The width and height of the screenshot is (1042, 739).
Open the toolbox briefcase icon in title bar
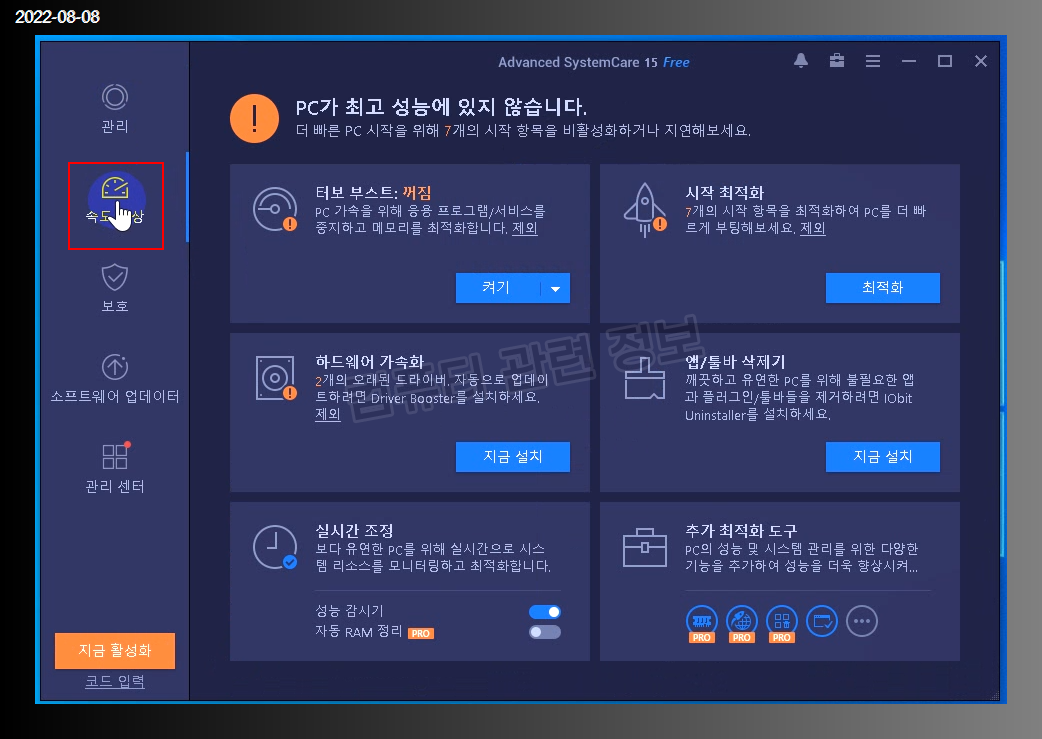coord(837,60)
